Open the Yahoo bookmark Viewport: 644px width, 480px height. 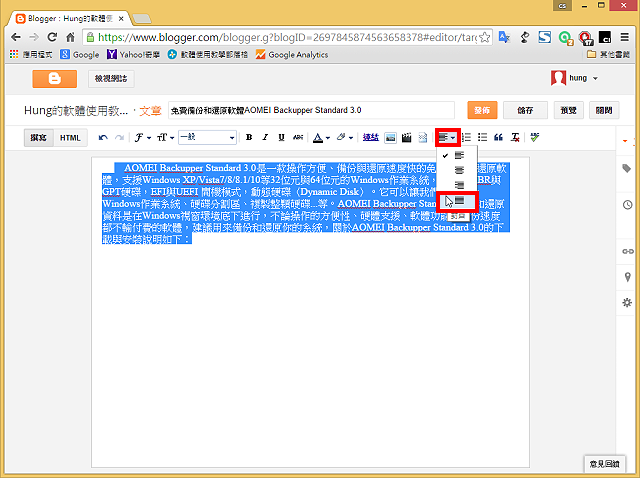coord(133,55)
